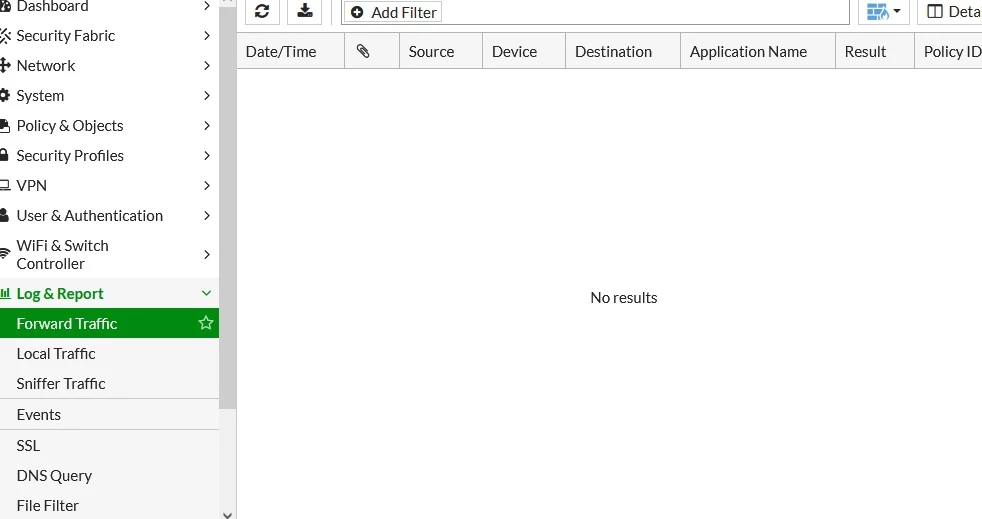982x519 pixels.
Task: Open the log location dropdown
Action: pyautogui.click(x=884, y=11)
